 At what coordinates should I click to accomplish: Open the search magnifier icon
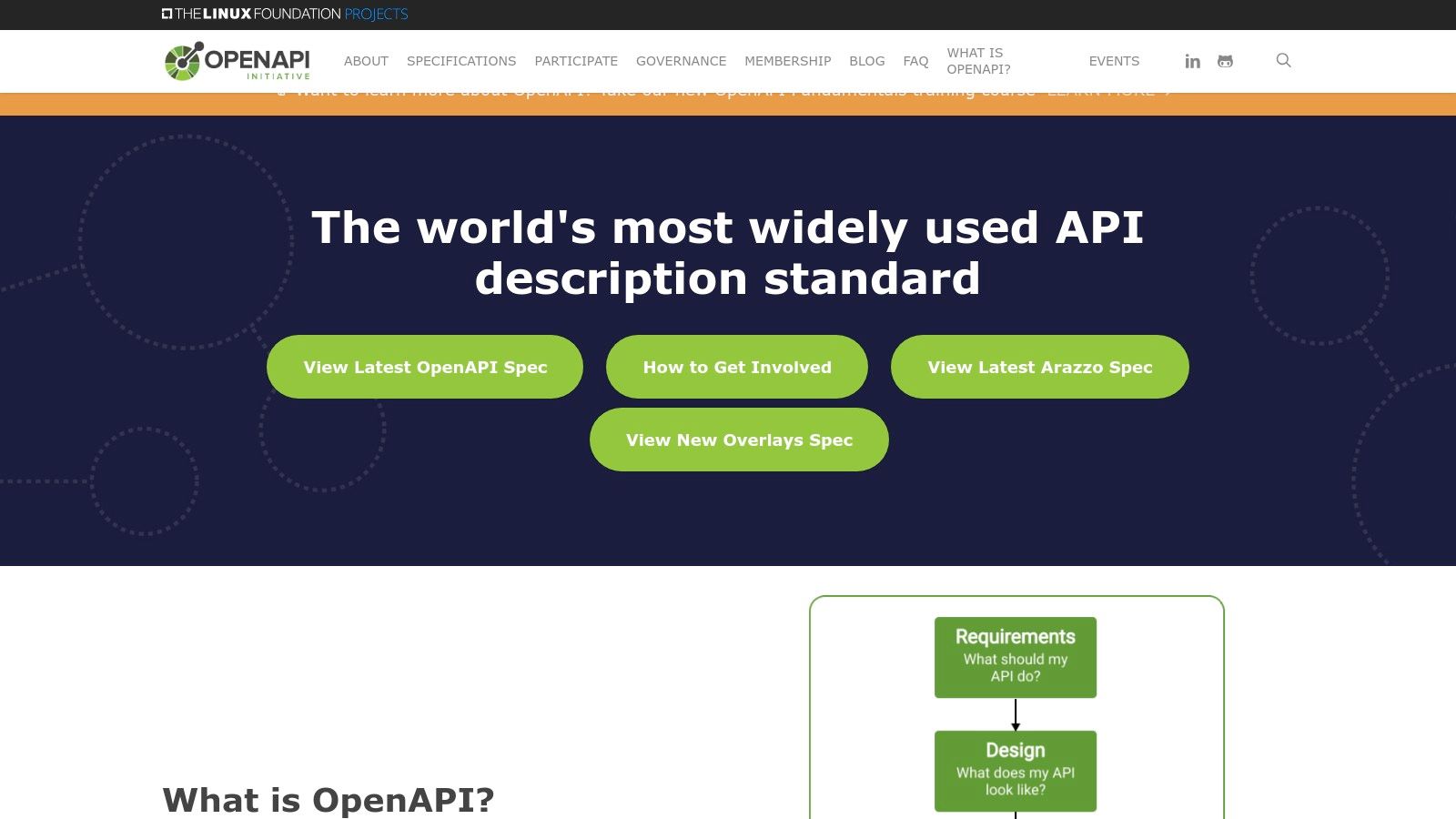tap(1283, 60)
